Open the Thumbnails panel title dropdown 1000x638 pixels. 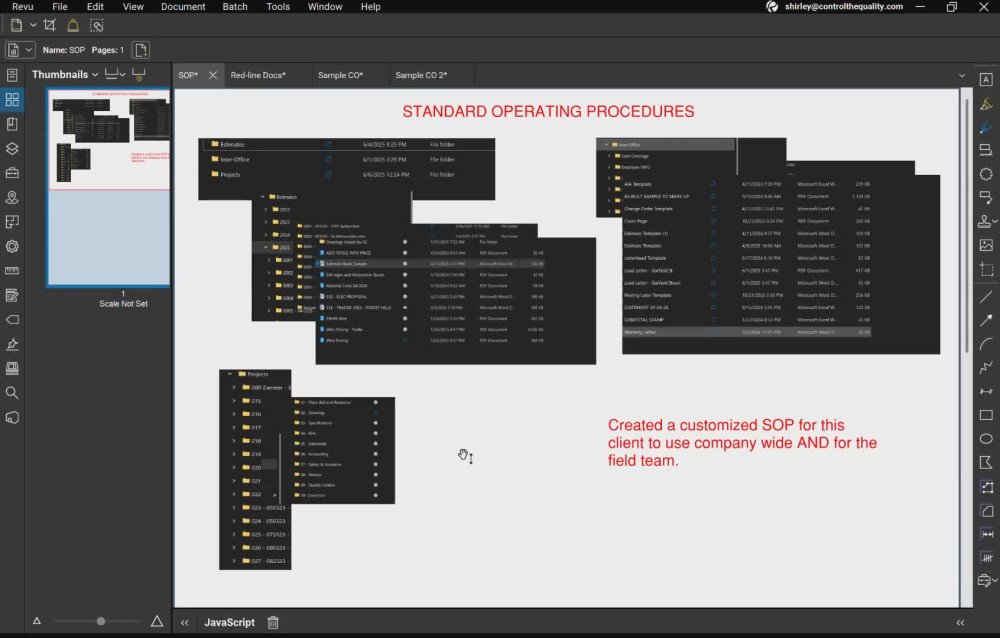pos(95,75)
